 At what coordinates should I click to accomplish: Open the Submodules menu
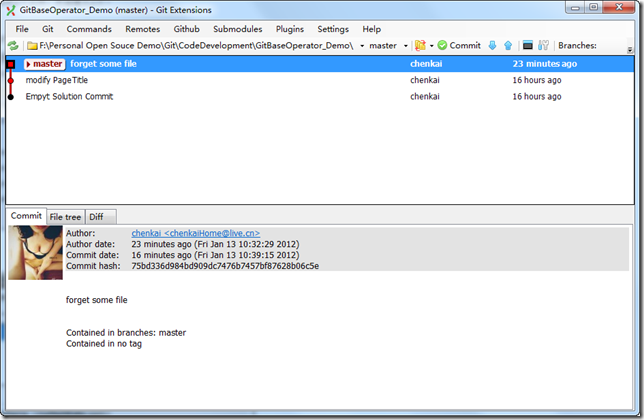pos(237,29)
